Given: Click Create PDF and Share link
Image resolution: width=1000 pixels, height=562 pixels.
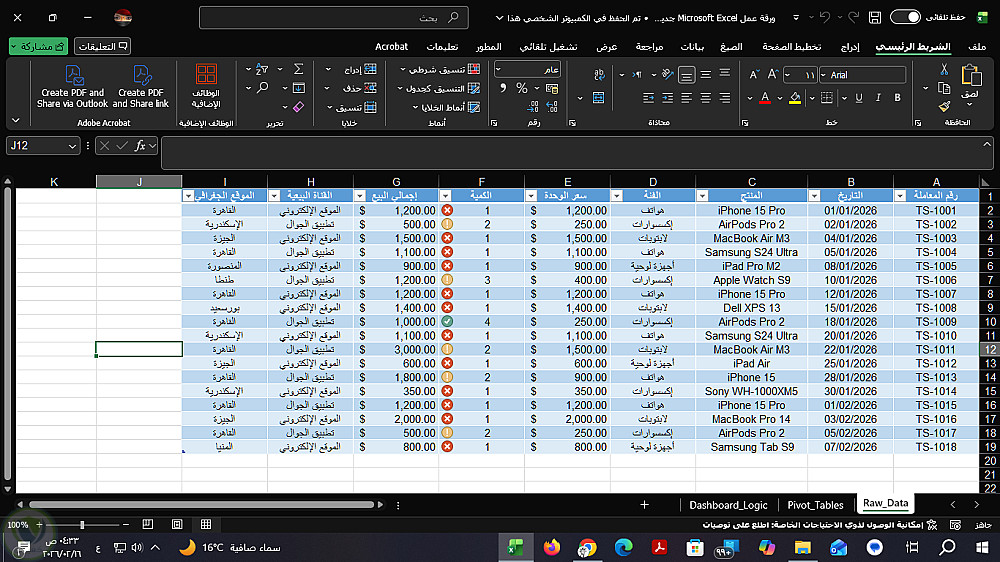Looking at the screenshot, I should (x=141, y=86).
